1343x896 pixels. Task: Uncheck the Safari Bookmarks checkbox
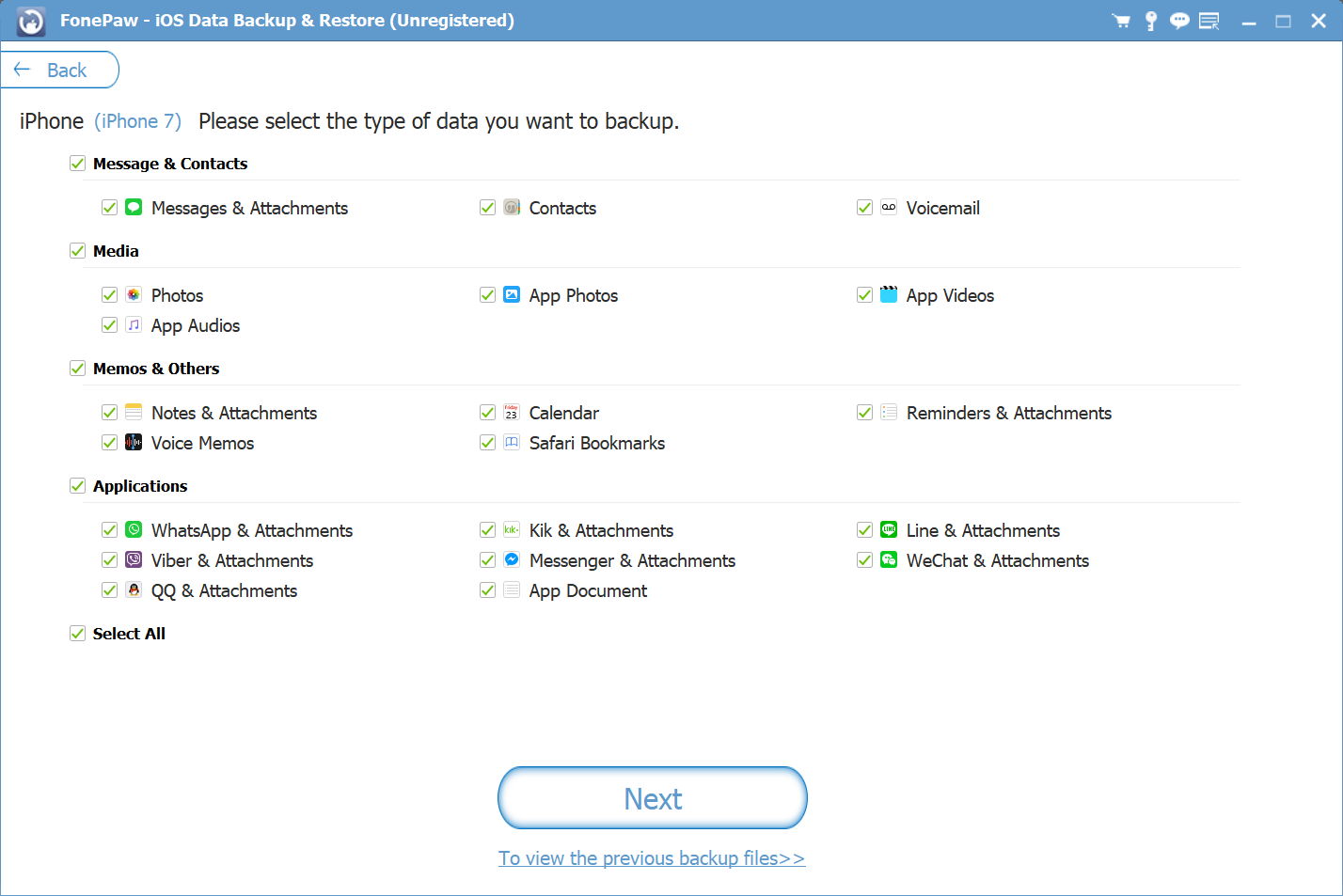pos(487,442)
